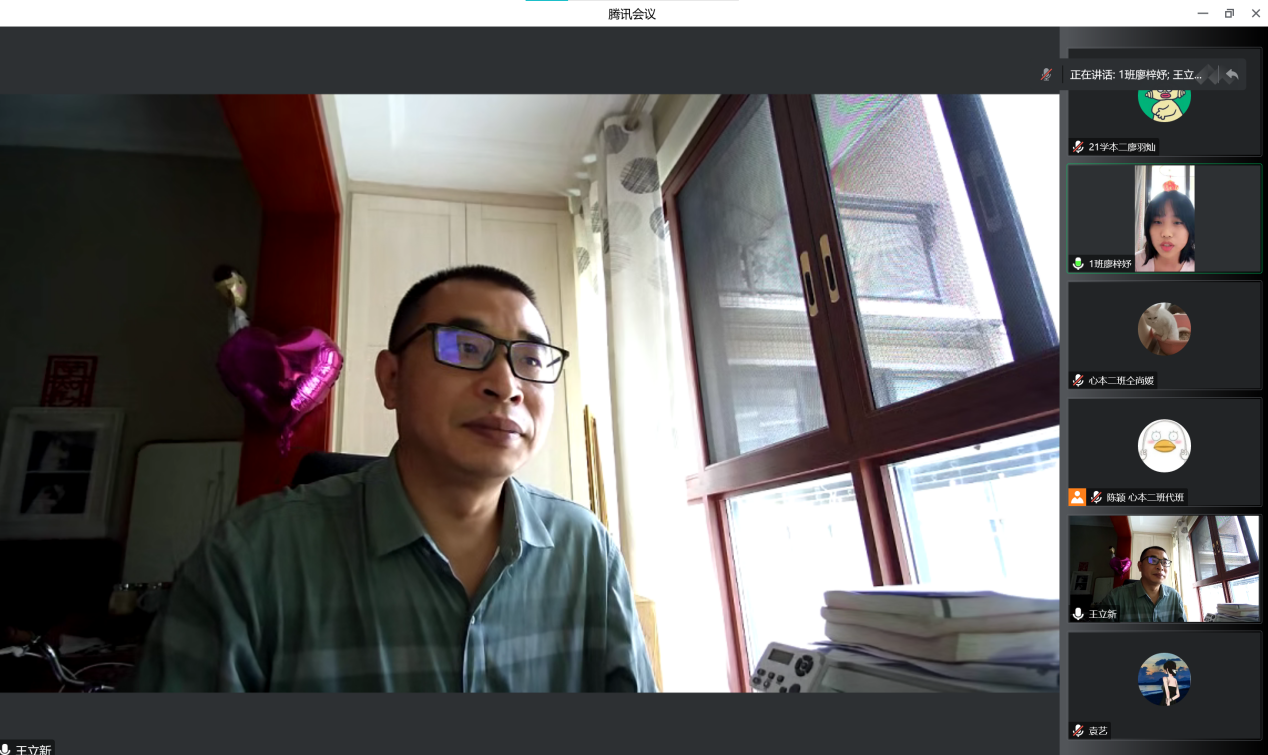Click the muted mic icon beside 正在讲话 bar
The height and width of the screenshot is (755, 1268).
click(x=1046, y=74)
